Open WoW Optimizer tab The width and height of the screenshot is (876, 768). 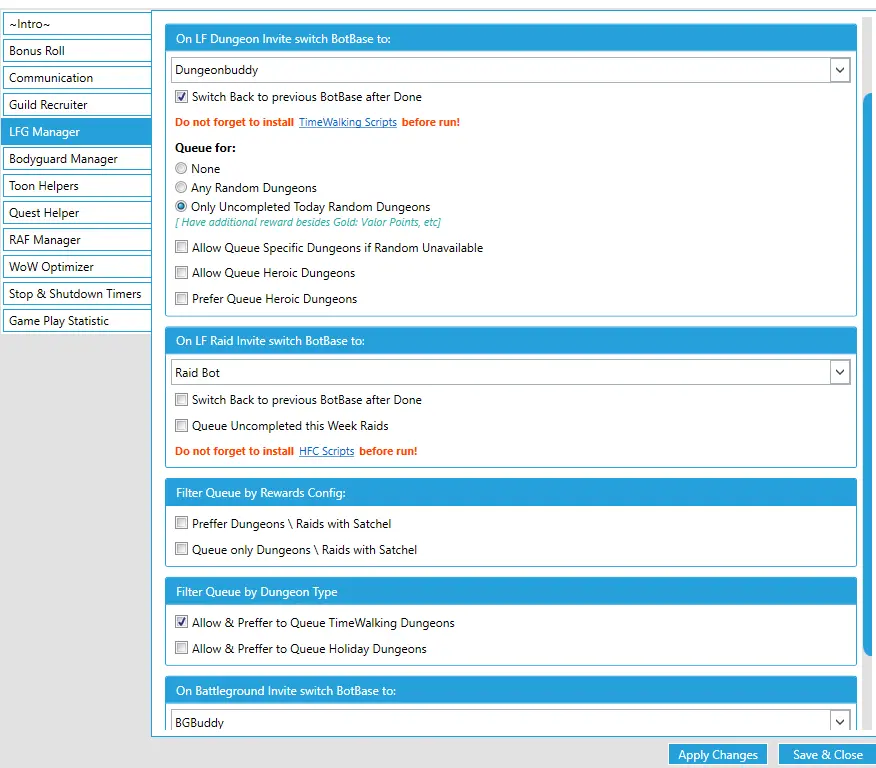pyautogui.click(x=77, y=266)
